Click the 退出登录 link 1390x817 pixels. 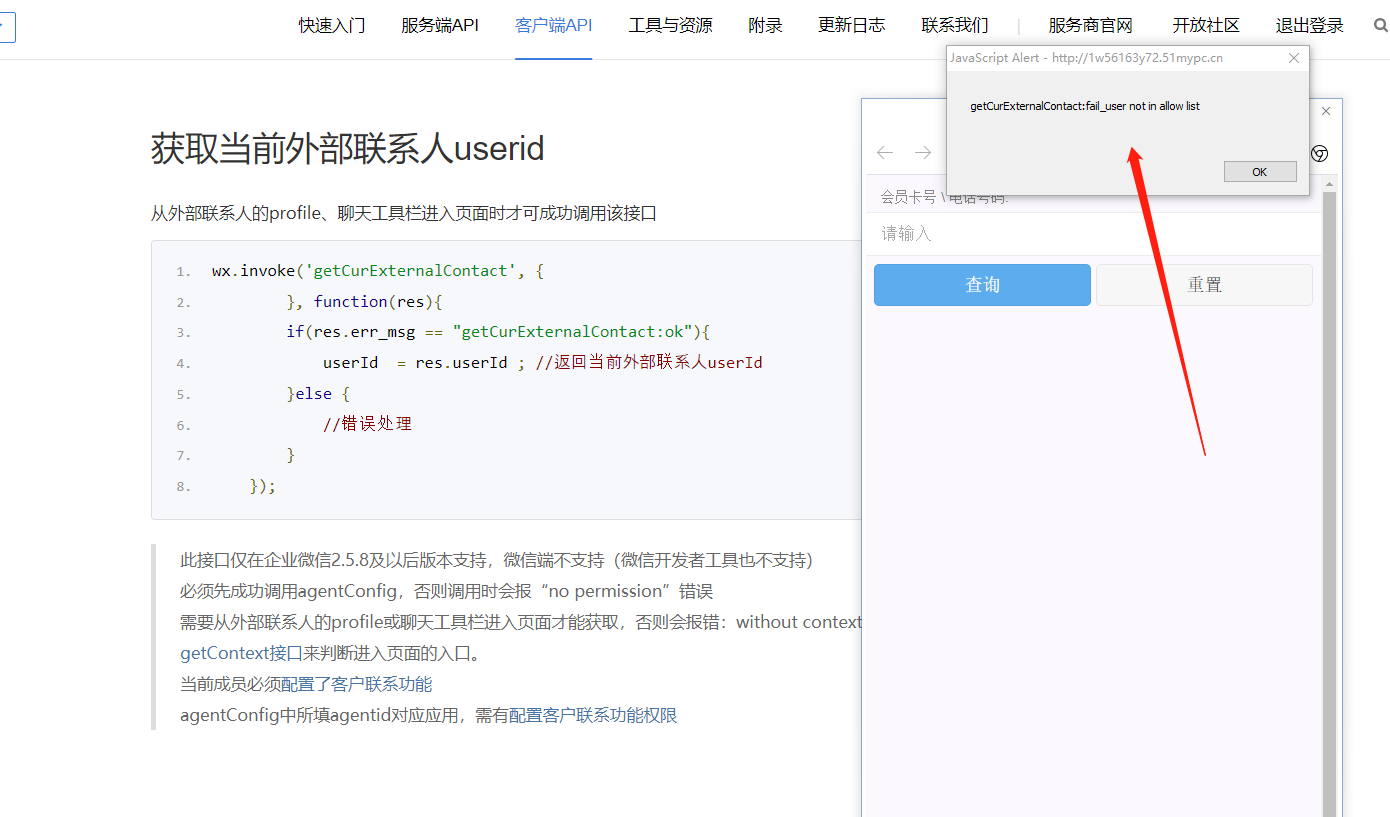point(1310,26)
